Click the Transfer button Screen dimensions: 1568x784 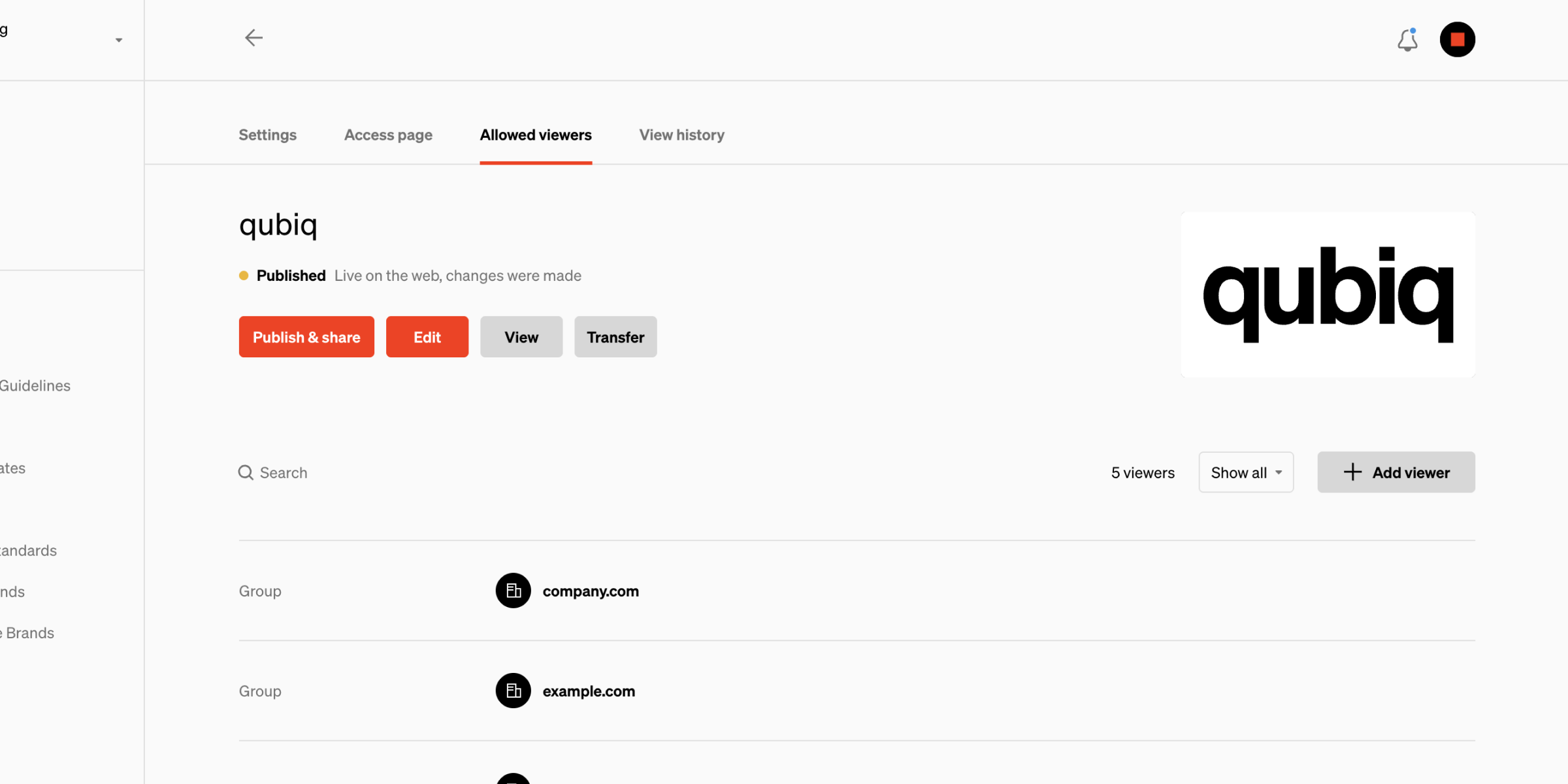tap(615, 336)
